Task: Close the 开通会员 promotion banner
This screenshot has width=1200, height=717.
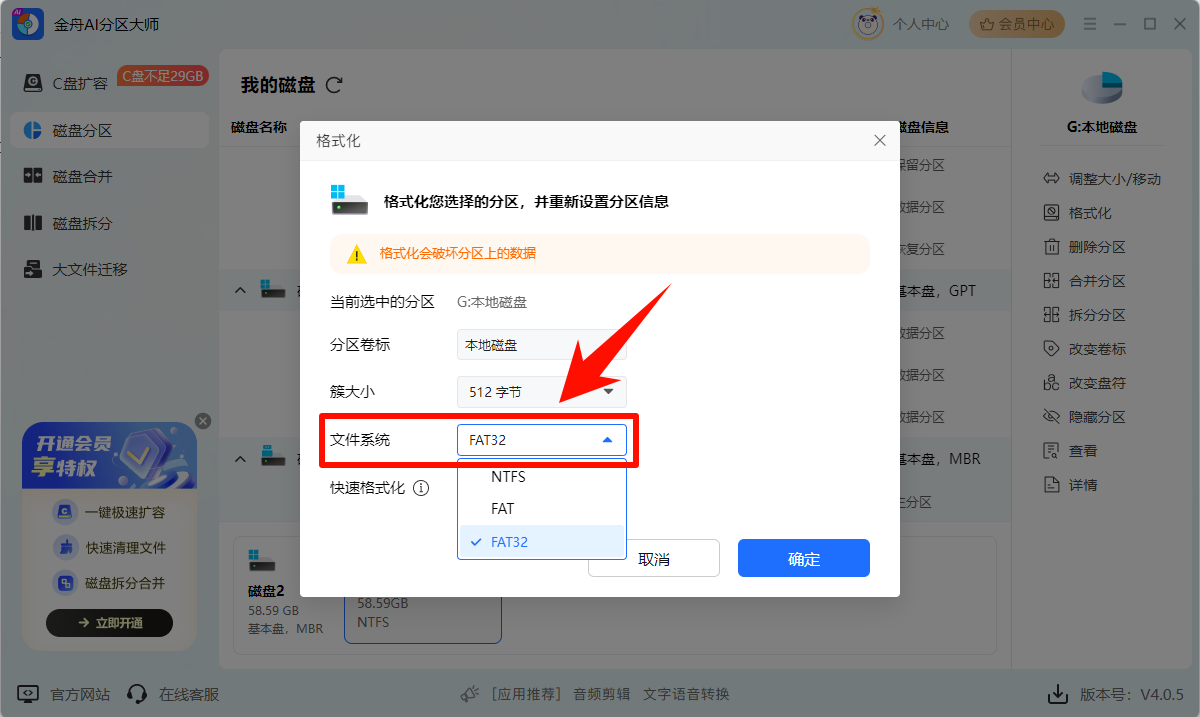Action: tap(203, 421)
